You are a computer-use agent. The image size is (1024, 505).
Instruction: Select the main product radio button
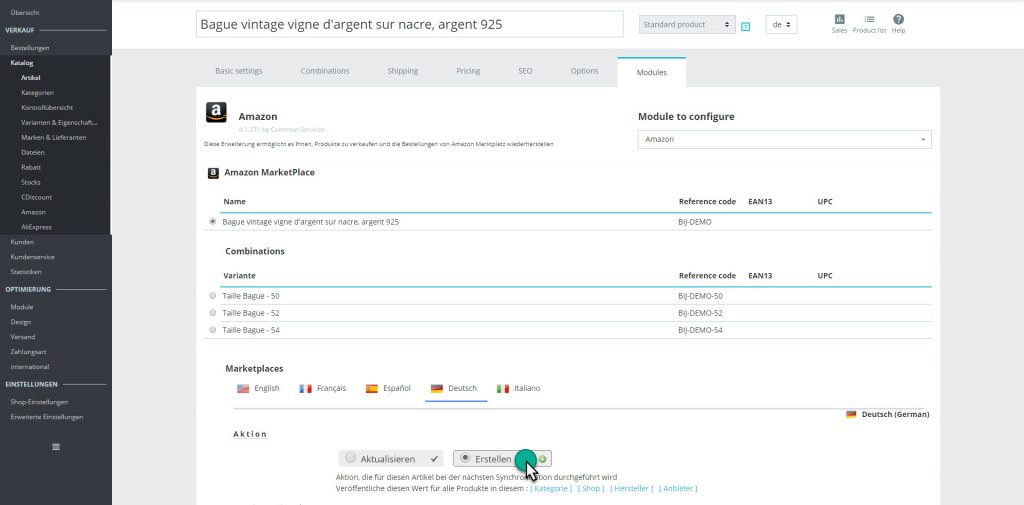212,221
